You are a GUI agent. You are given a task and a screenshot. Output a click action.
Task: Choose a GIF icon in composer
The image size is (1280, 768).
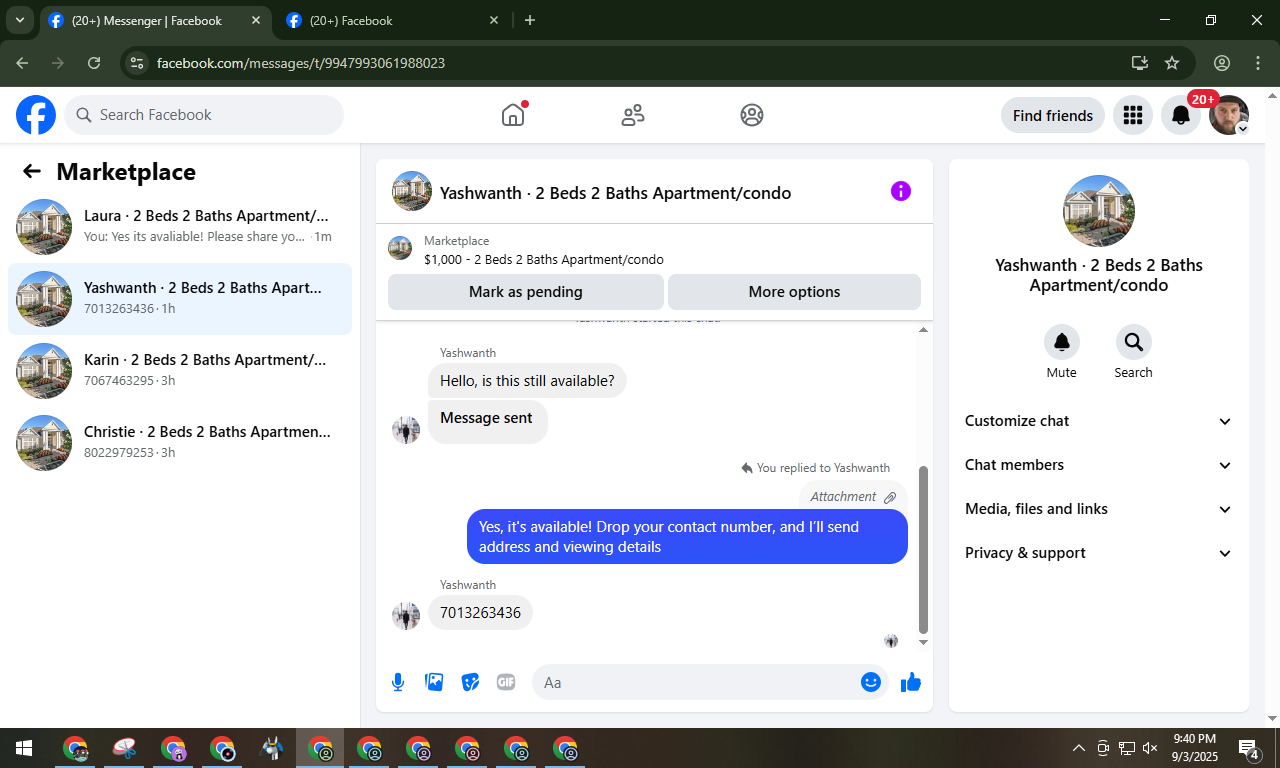[506, 682]
